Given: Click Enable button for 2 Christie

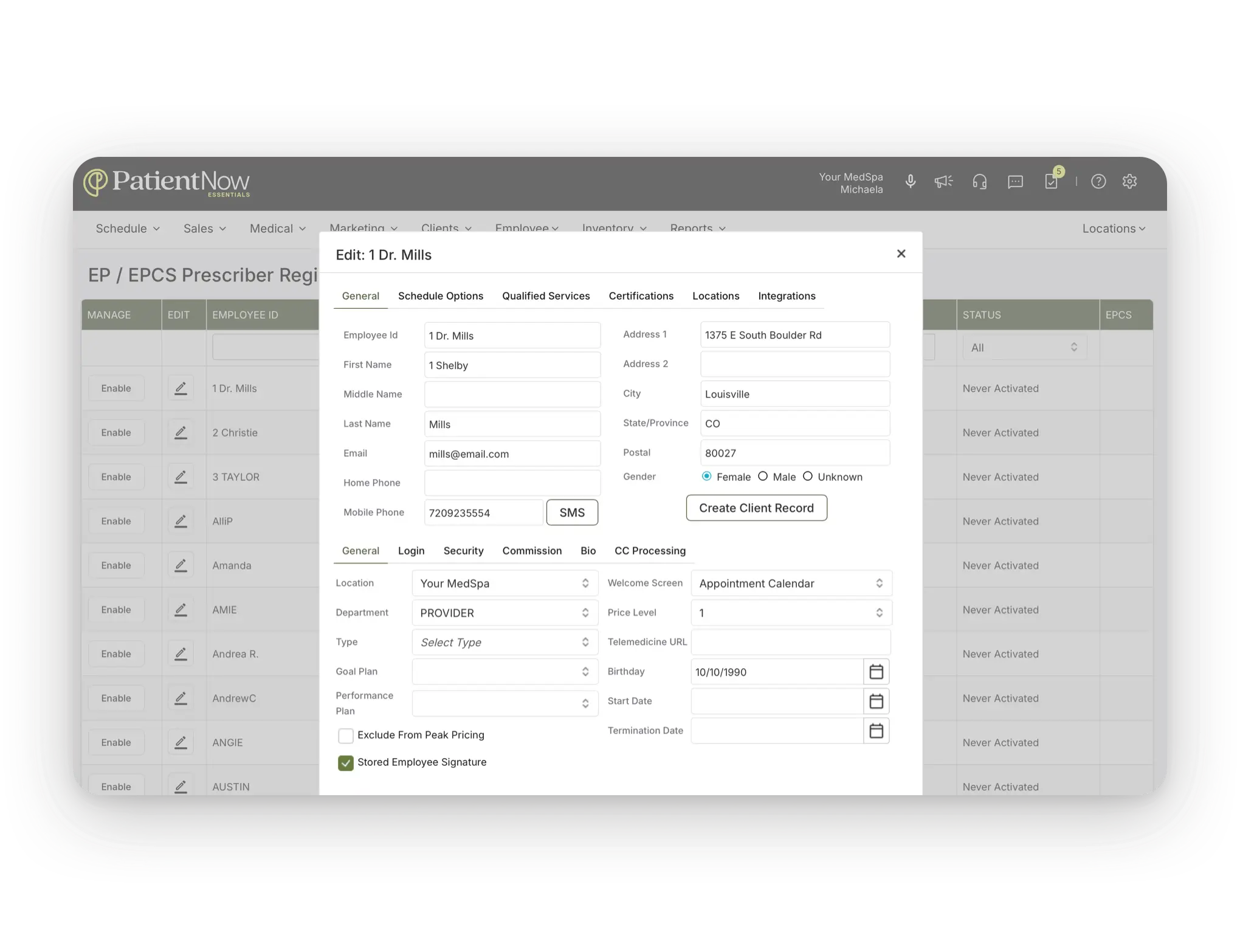Looking at the screenshot, I should click(x=116, y=432).
